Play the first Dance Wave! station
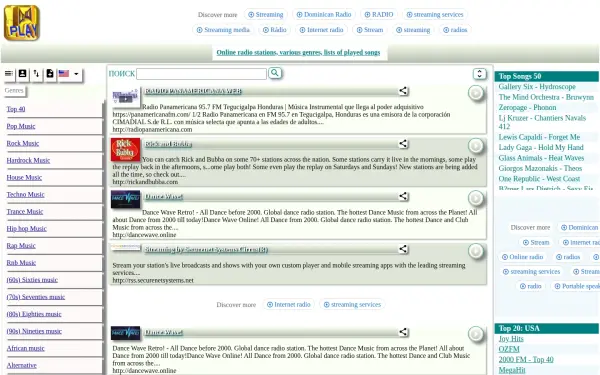This screenshot has width=600, height=375. pos(476,198)
